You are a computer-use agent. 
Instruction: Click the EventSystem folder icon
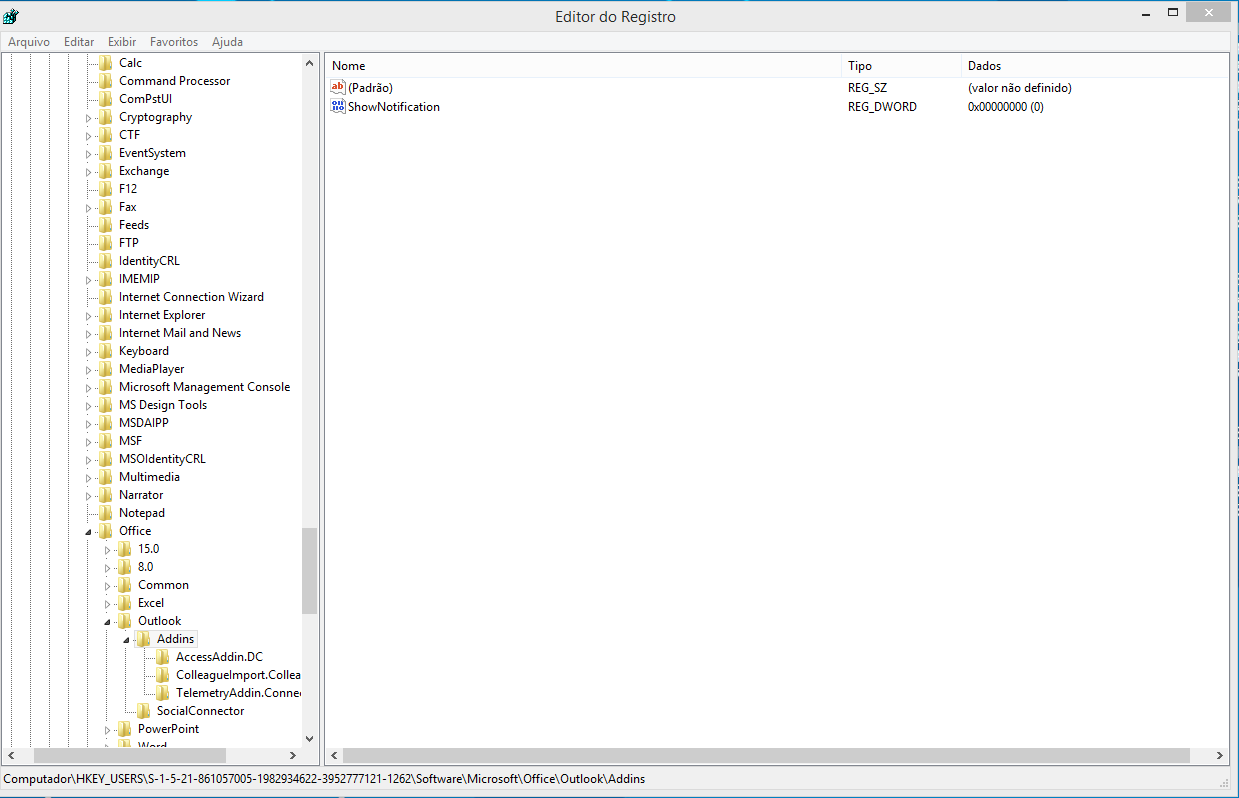click(105, 153)
